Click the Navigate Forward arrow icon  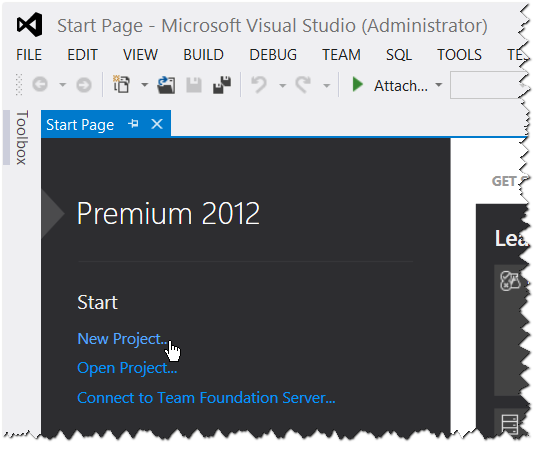[84, 85]
